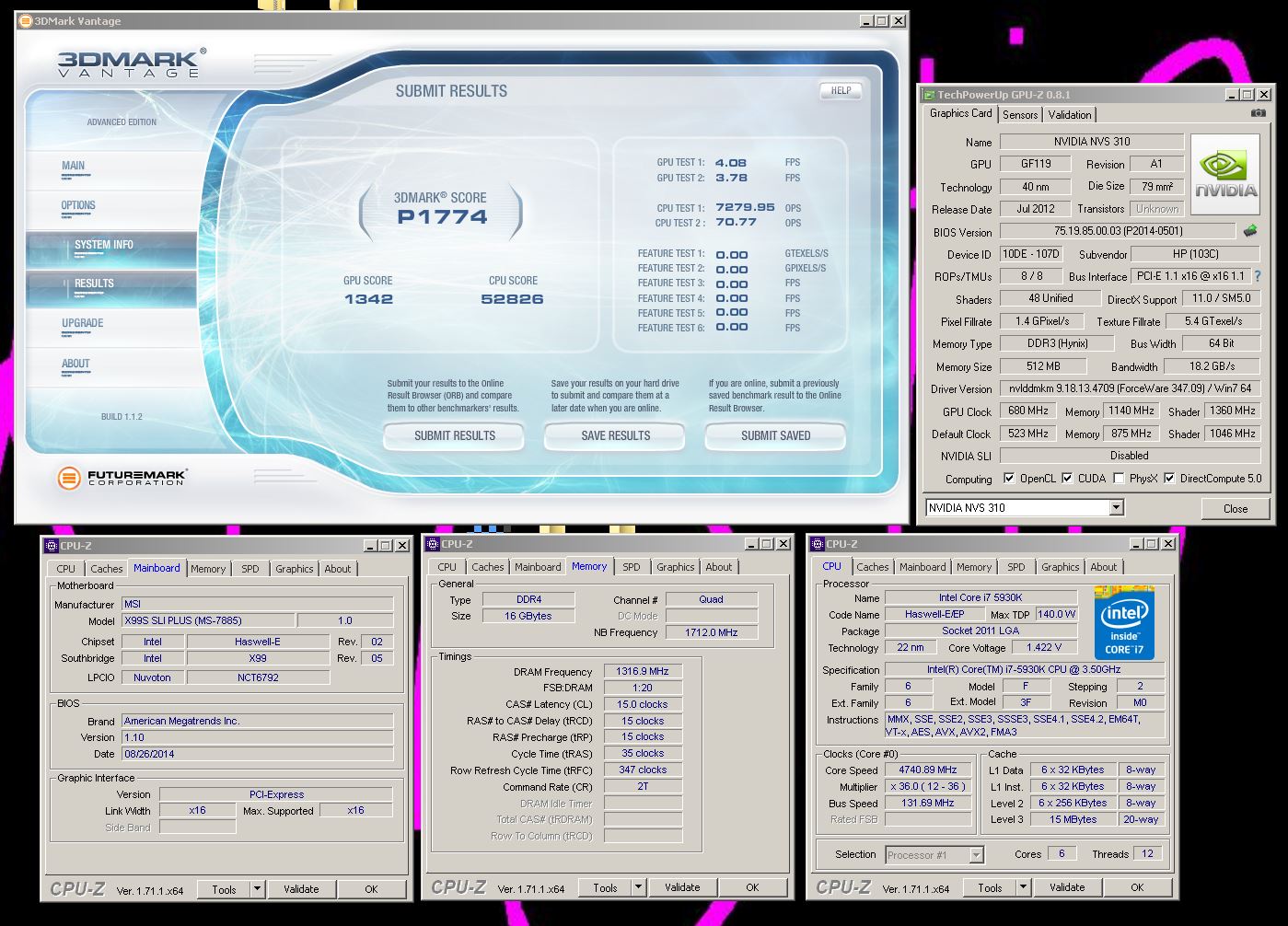The image size is (1288, 926).
Task: Click the 3DMark Vantage window title icon
Action: pos(26,21)
